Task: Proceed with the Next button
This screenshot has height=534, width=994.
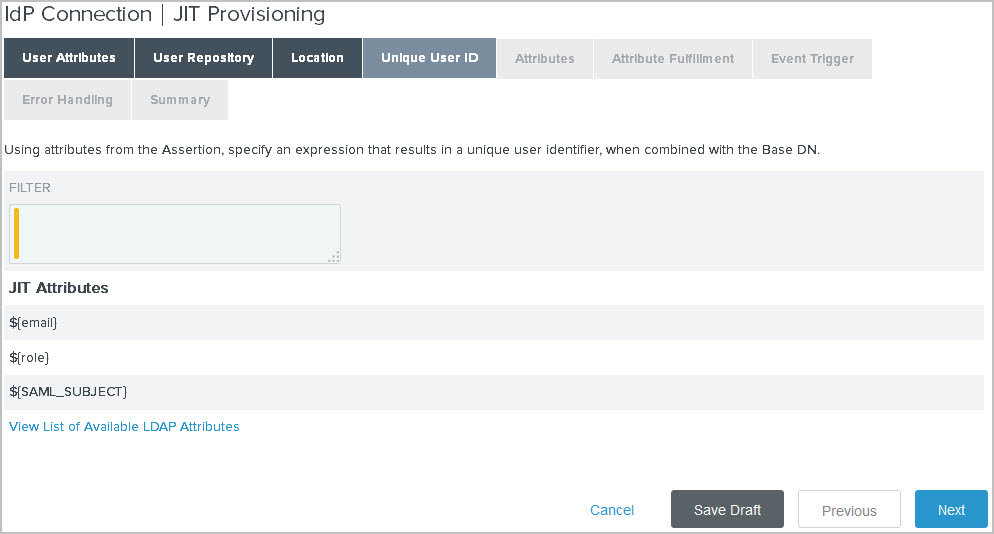Action: point(950,510)
